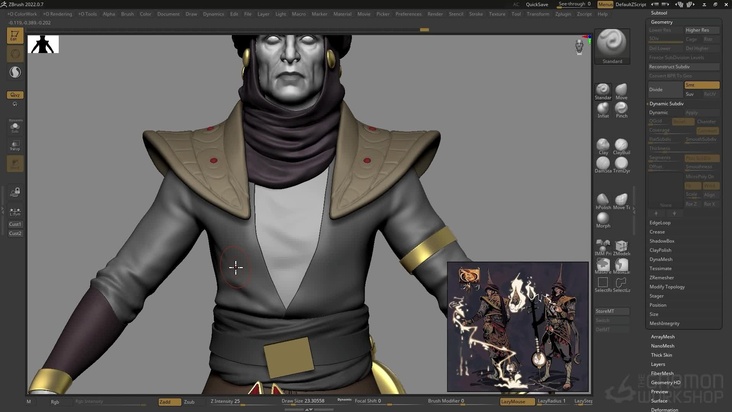The height and width of the screenshot is (412, 732).
Task: Pick the DamStandard brush
Action: (x=603, y=165)
